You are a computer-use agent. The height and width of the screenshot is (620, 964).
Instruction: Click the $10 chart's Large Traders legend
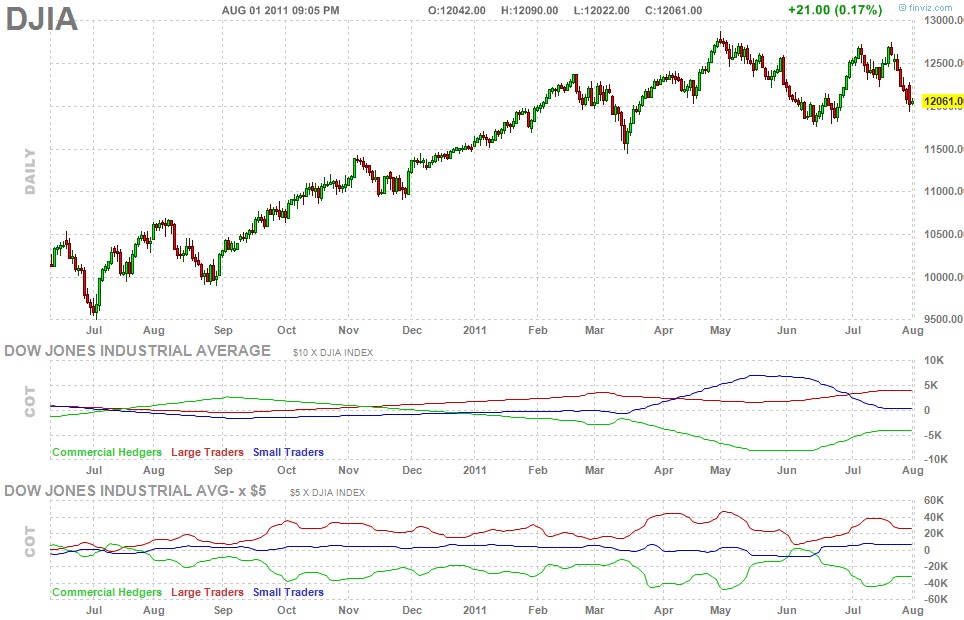207,452
